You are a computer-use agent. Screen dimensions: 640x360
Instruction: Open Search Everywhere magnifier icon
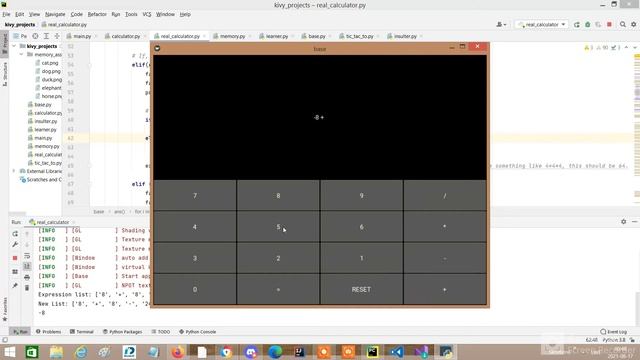[x=623, y=24]
